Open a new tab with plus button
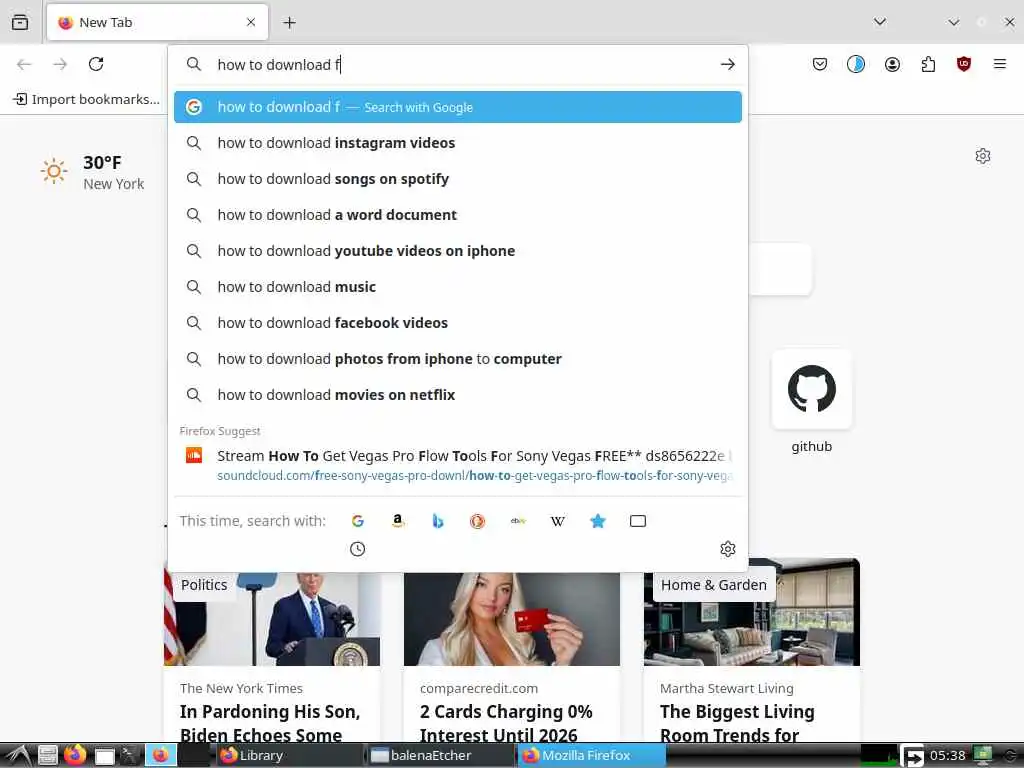 coord(289,23)
